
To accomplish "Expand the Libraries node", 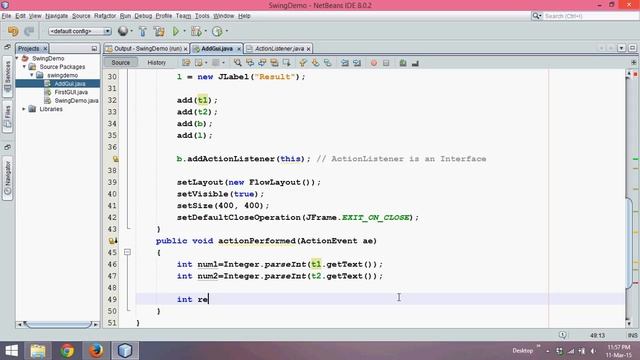I will (x=24, y=109).
